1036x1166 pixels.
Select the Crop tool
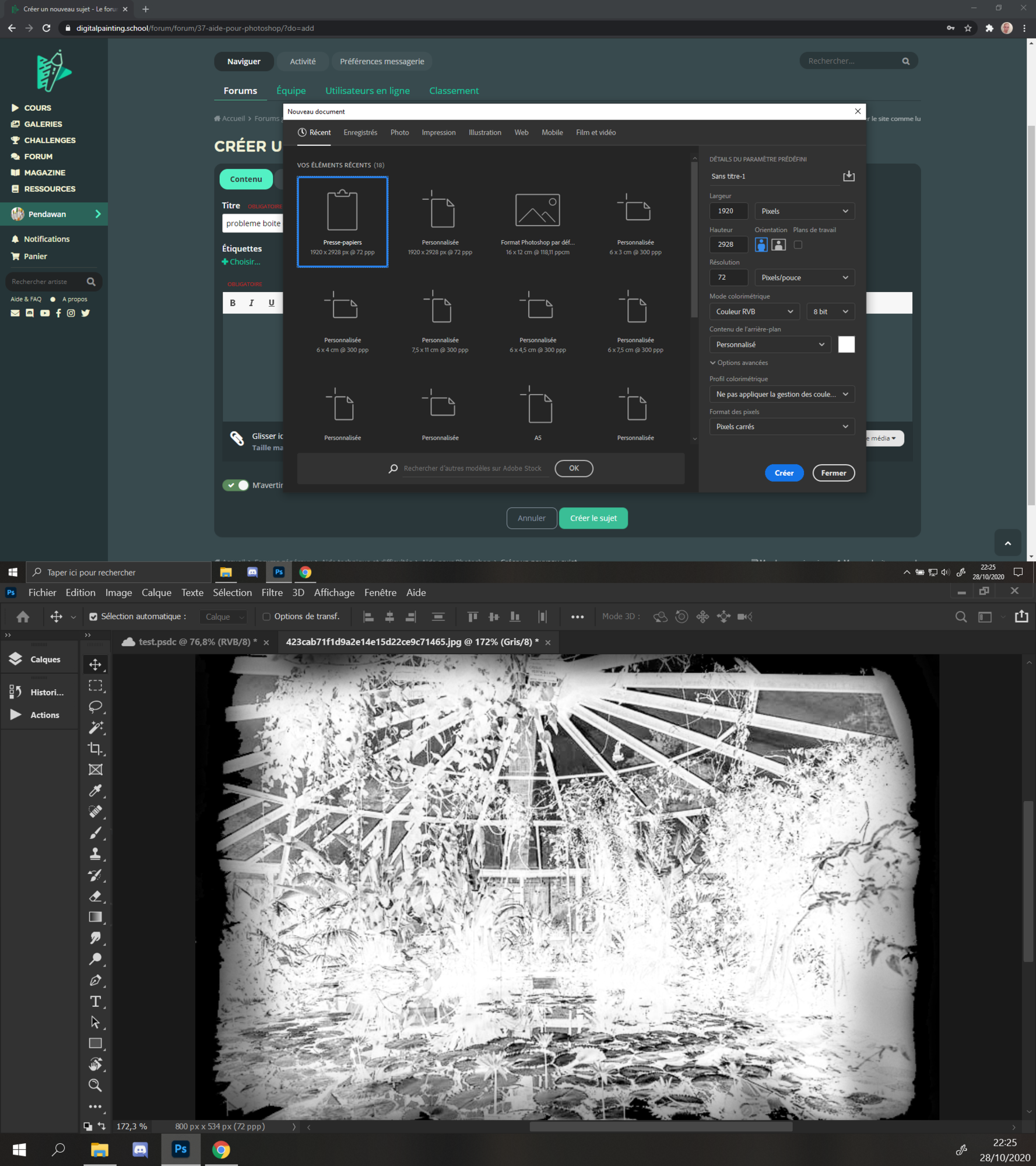(95, 749)
